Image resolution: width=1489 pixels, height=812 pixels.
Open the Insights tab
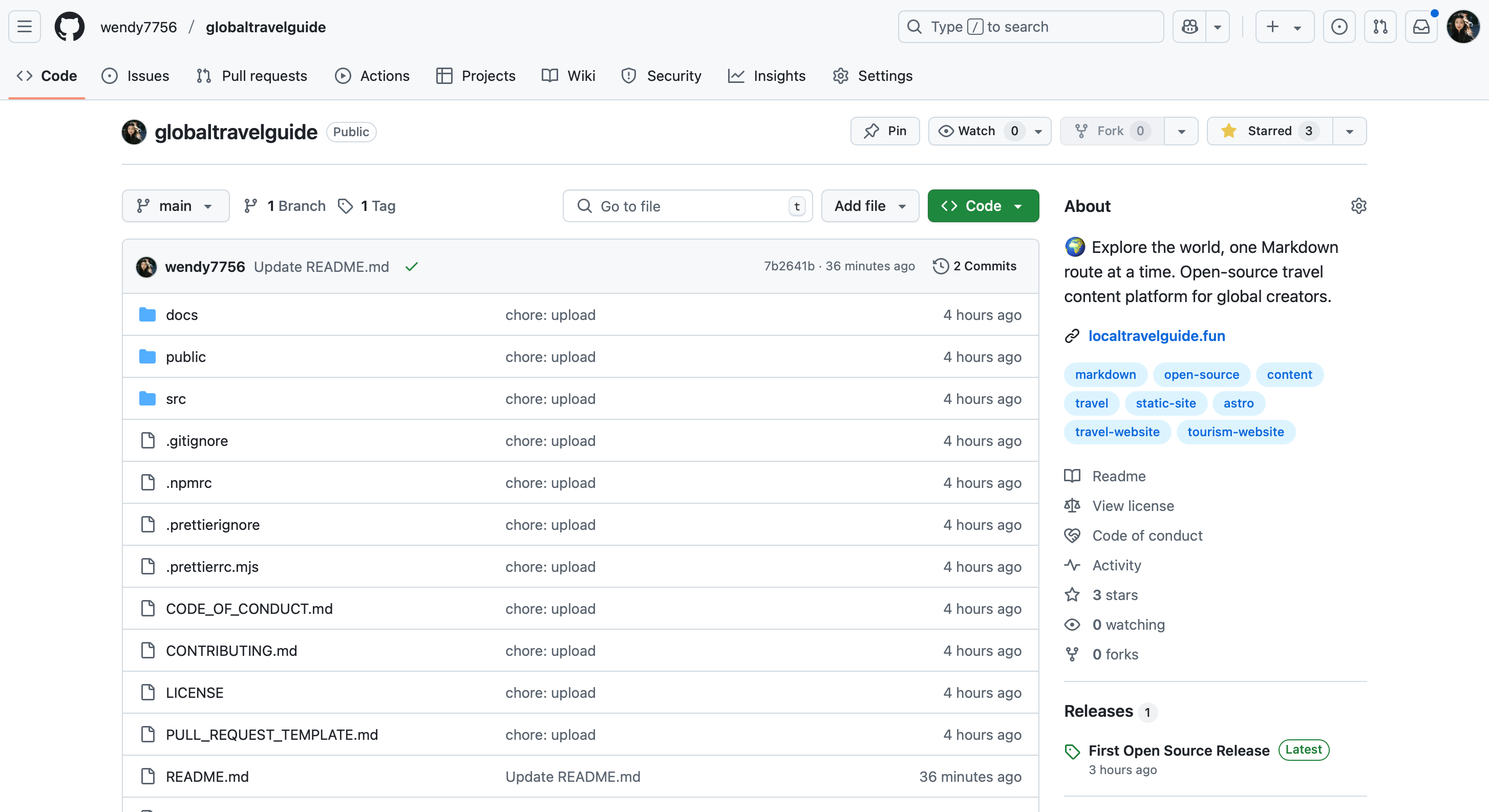coord(767,76)
